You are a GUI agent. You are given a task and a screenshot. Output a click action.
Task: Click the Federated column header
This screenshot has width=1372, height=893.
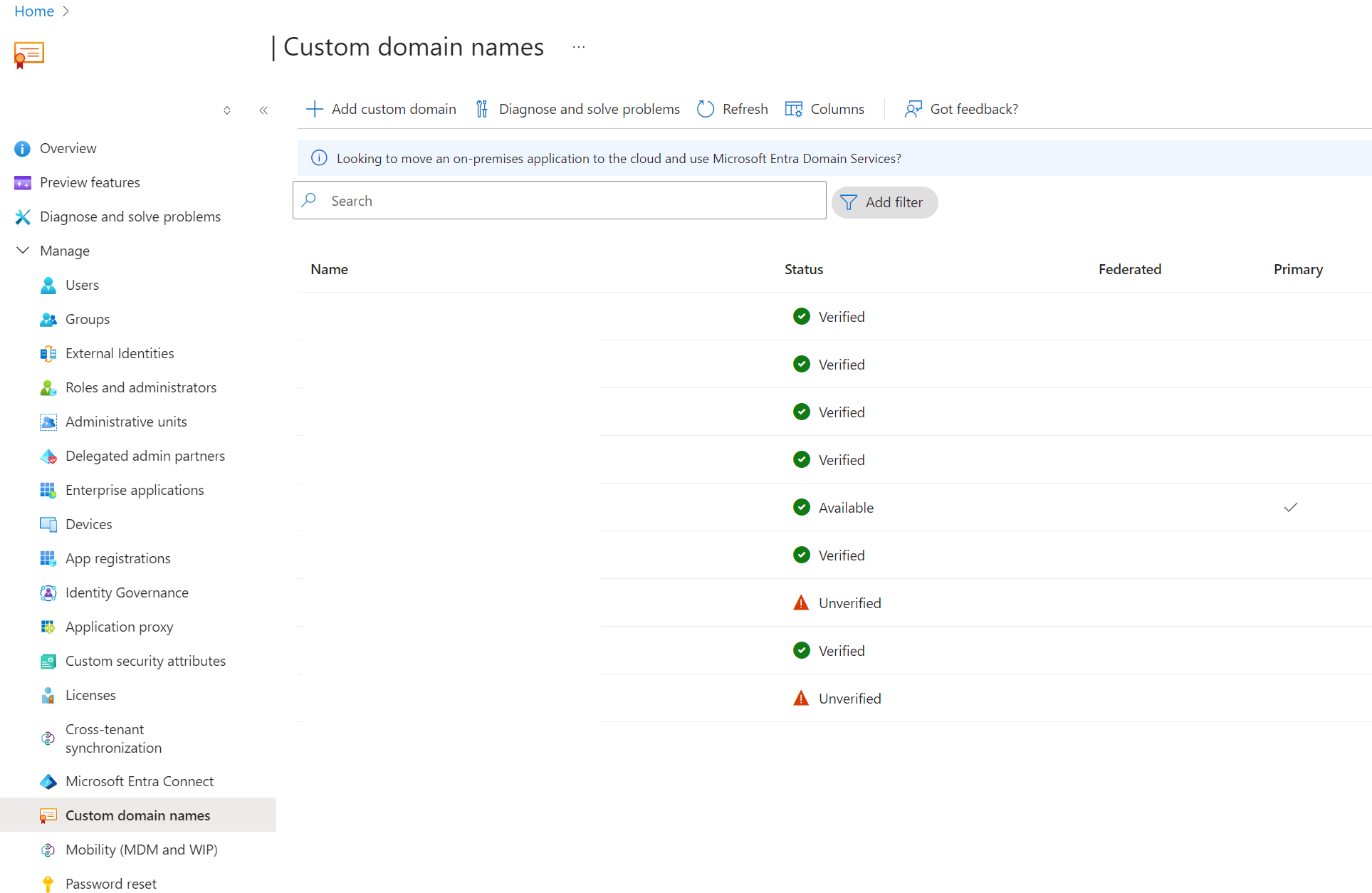click(x=1130, y=269)
